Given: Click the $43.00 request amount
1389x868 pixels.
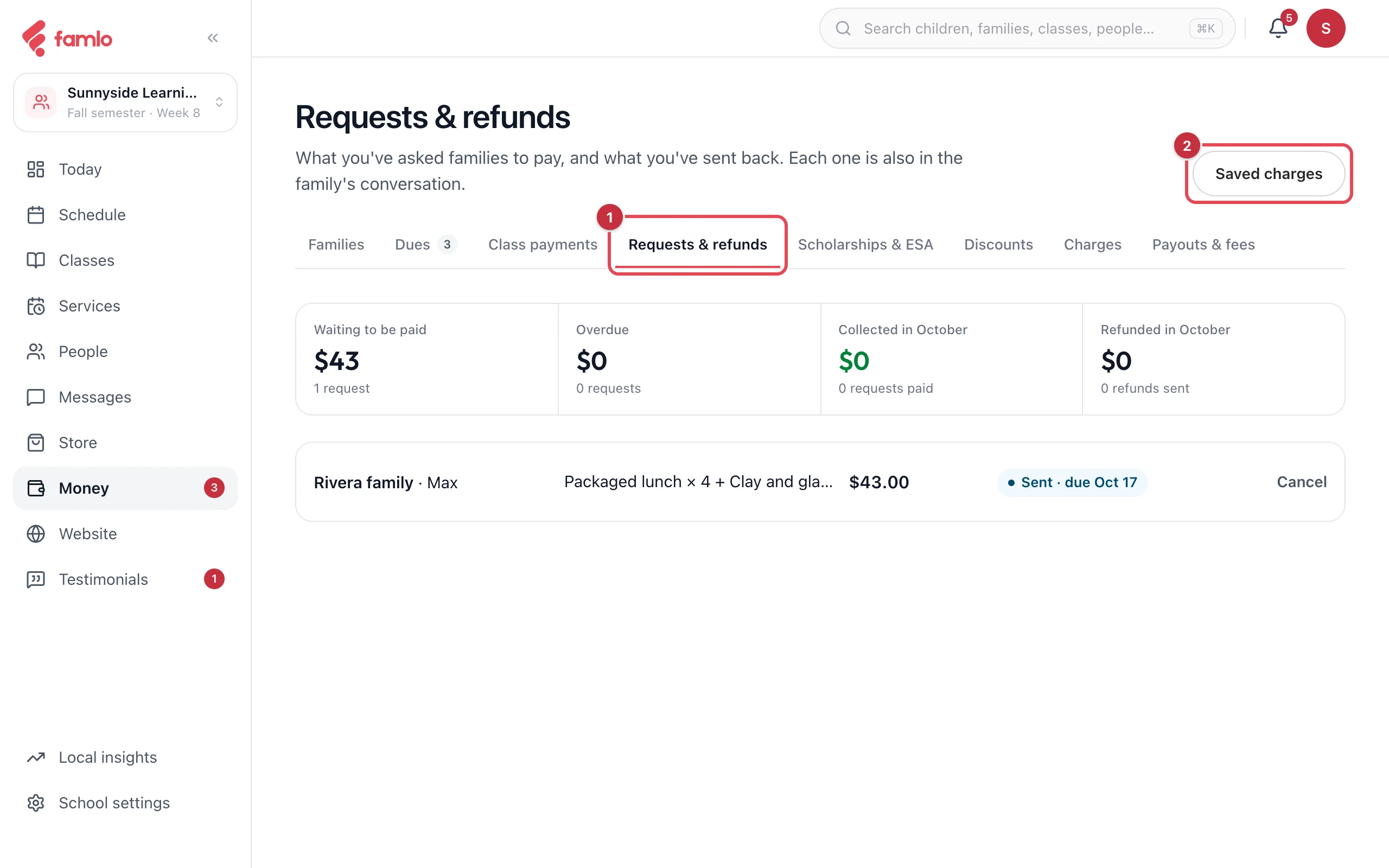Looking at the screenshot, I should (x=879, y=482).
